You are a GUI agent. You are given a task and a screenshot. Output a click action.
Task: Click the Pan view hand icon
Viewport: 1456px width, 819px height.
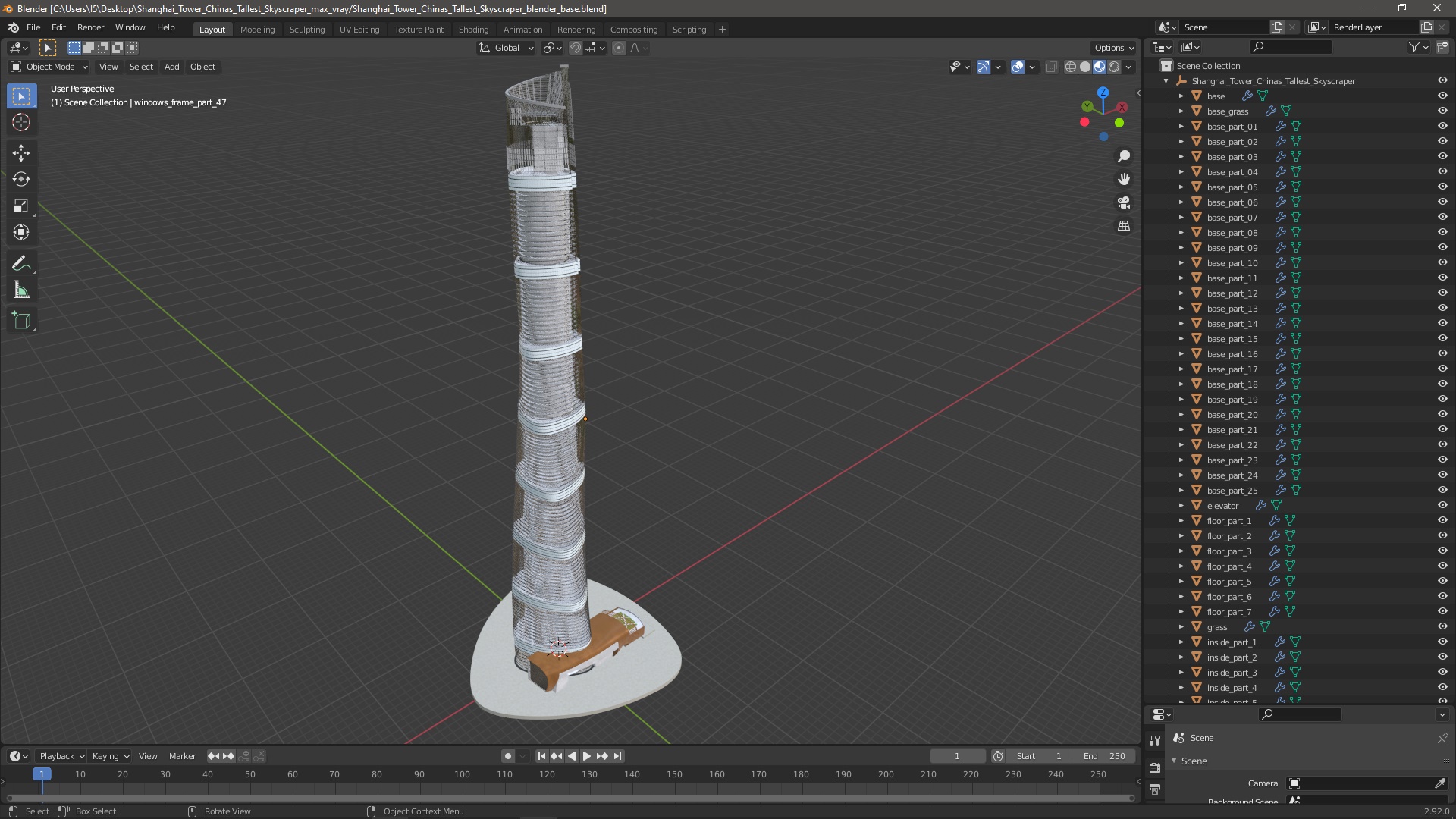click(x=1124, y=179)
